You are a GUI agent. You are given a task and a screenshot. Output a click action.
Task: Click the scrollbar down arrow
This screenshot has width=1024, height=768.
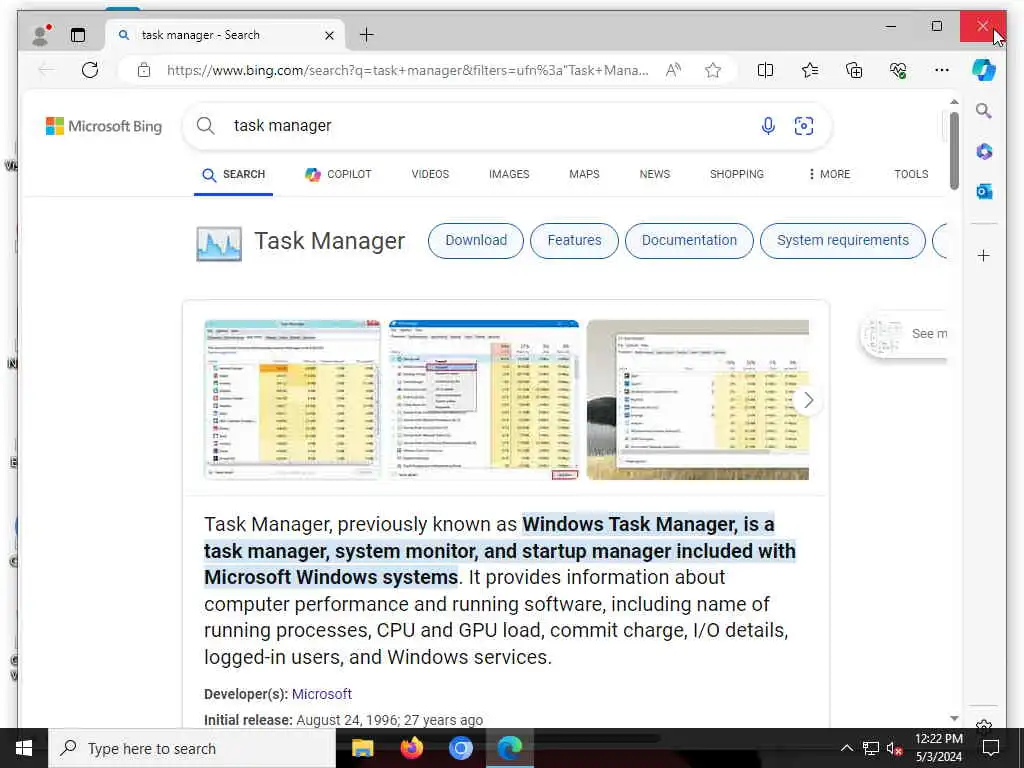pos(954,718)
